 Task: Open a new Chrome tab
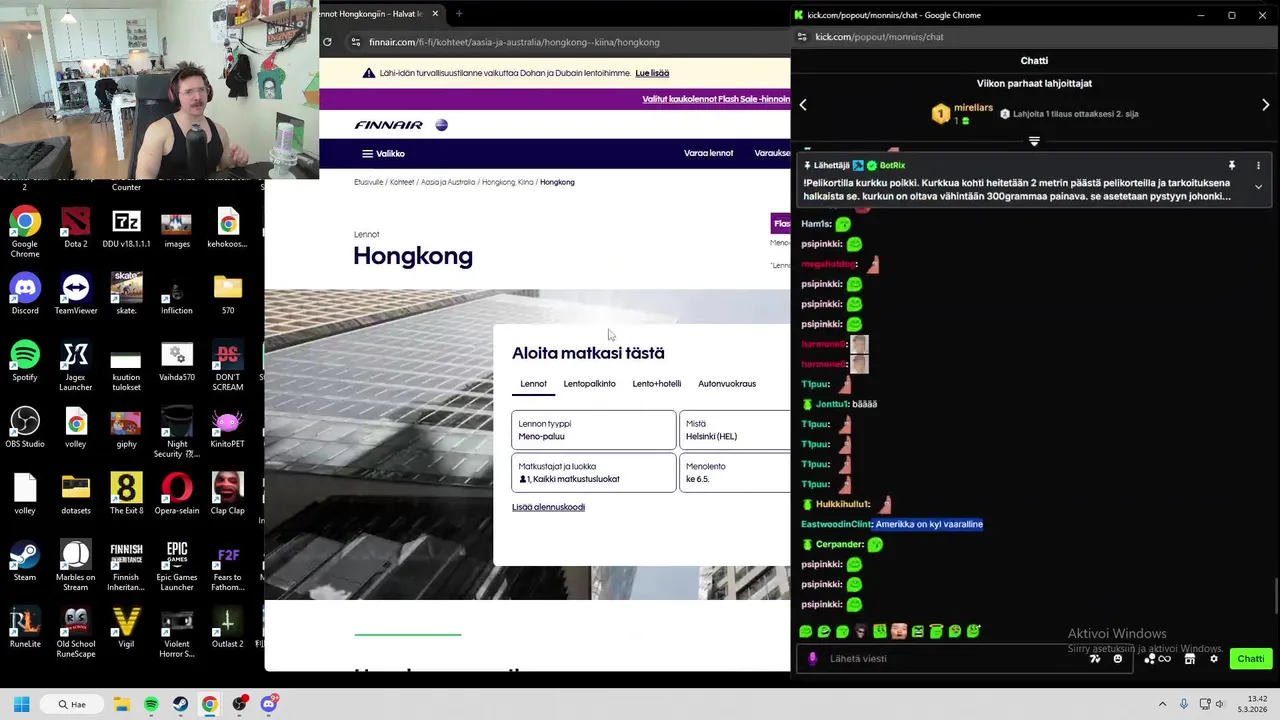coord(459,14)
